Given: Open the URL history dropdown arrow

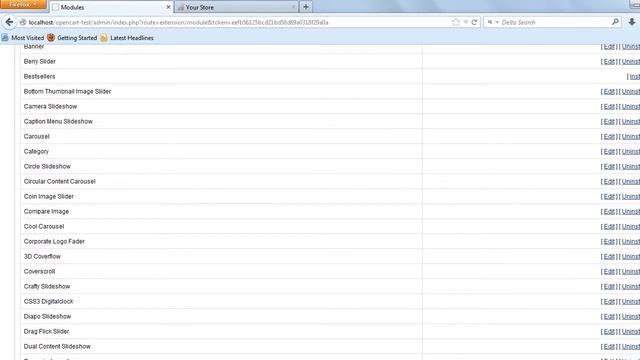Looking at the screenshot, I should [465, 22].
